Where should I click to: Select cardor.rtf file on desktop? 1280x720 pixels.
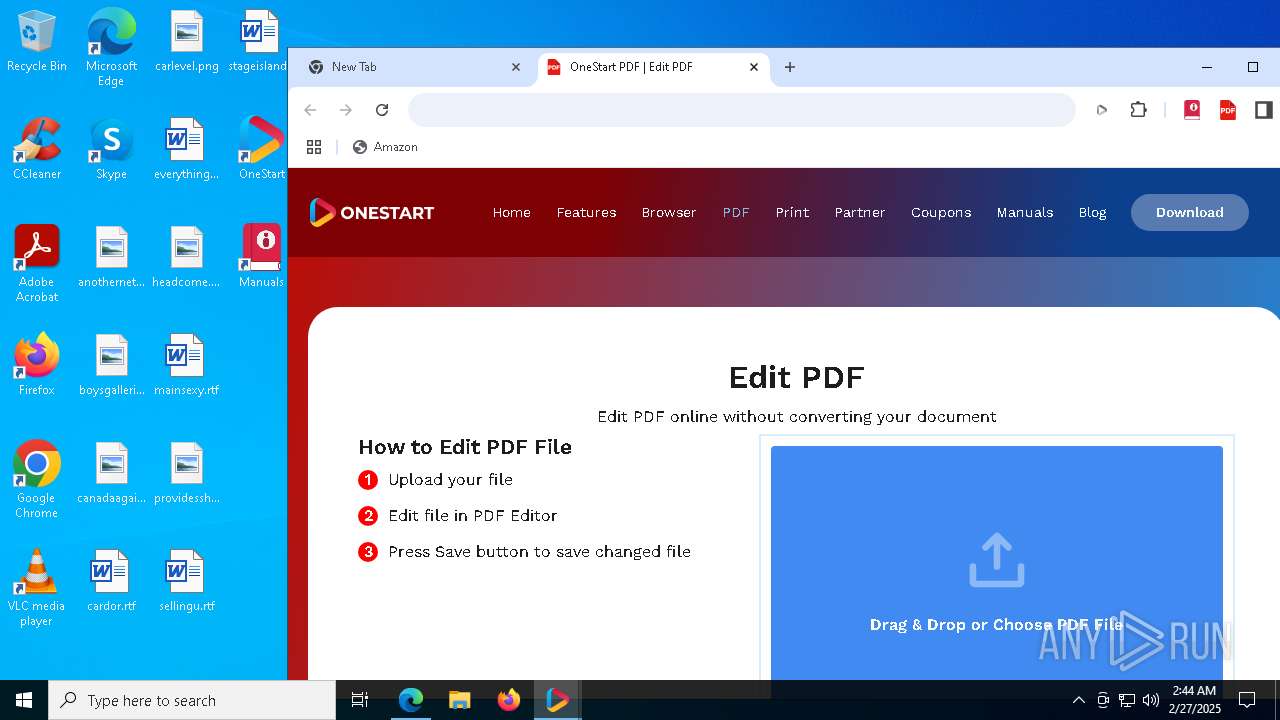(x=111, y=581)
